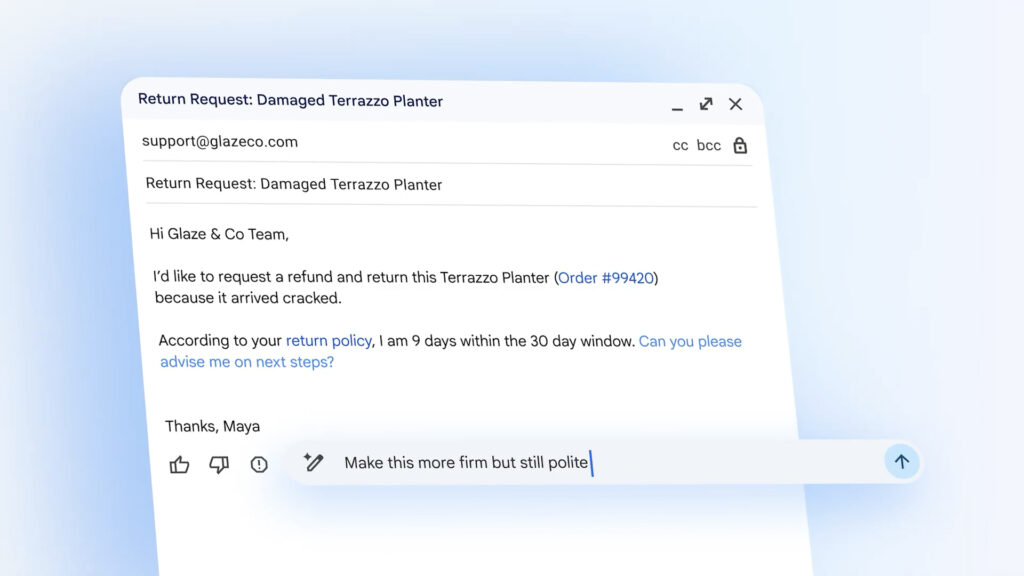The image size is (1024, 576).
Task: Minimize the compose window
Action: [677, 105]
